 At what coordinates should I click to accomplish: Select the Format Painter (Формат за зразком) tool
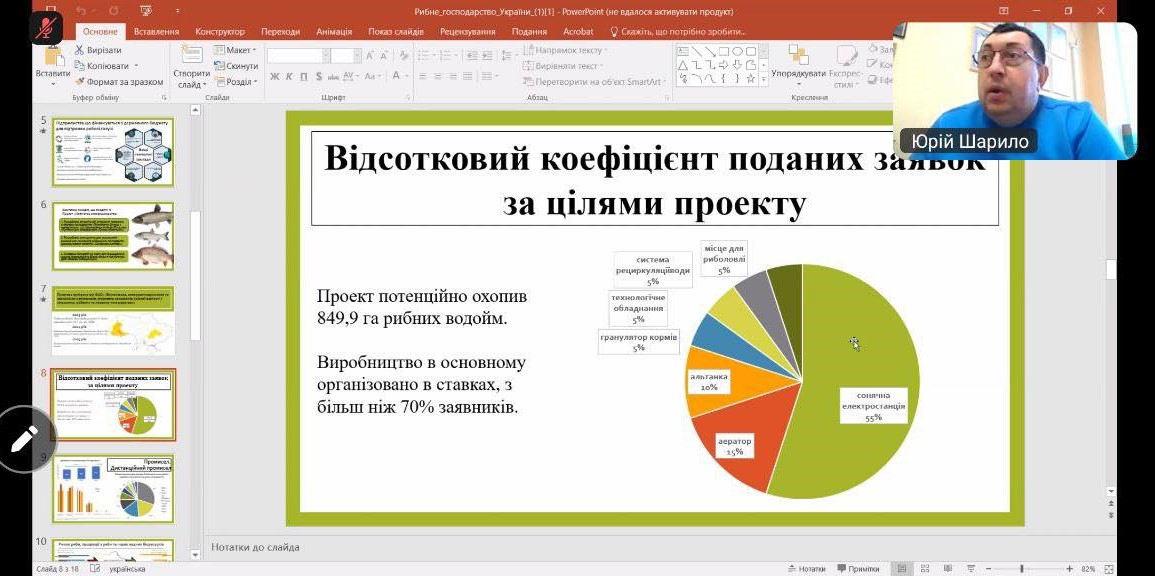click(x=80, y=81)
